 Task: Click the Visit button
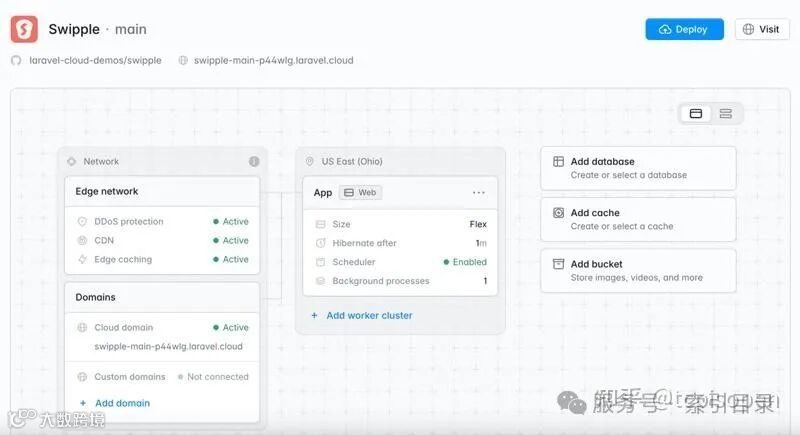tap(762, 29)
